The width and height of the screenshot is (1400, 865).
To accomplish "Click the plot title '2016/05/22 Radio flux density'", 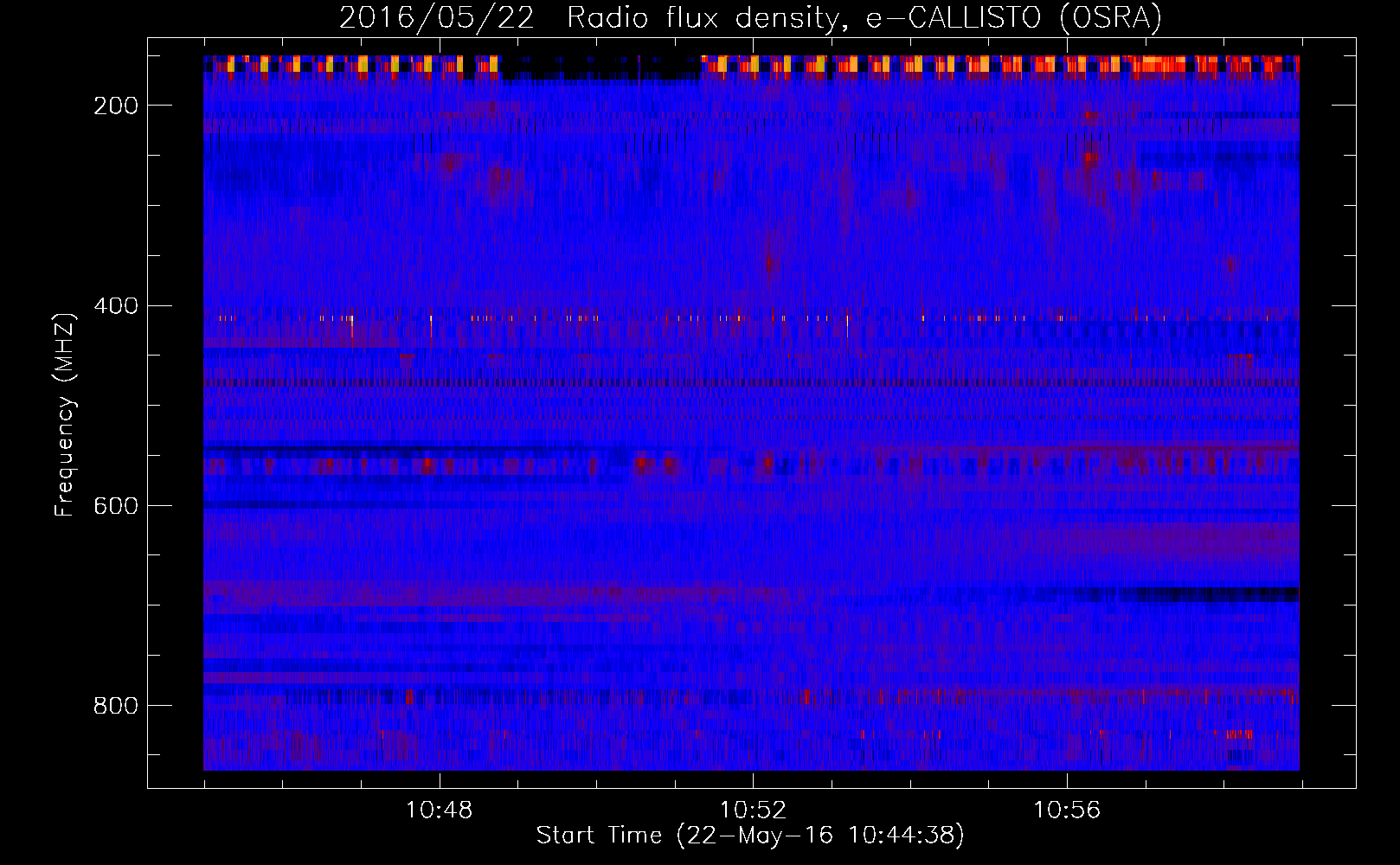I will (x=750, y=18).
